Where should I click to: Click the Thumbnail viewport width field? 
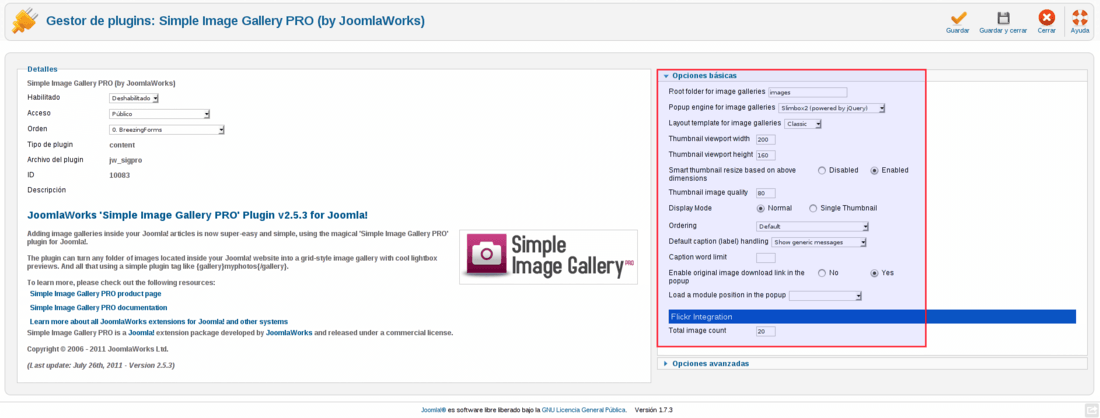766,140
